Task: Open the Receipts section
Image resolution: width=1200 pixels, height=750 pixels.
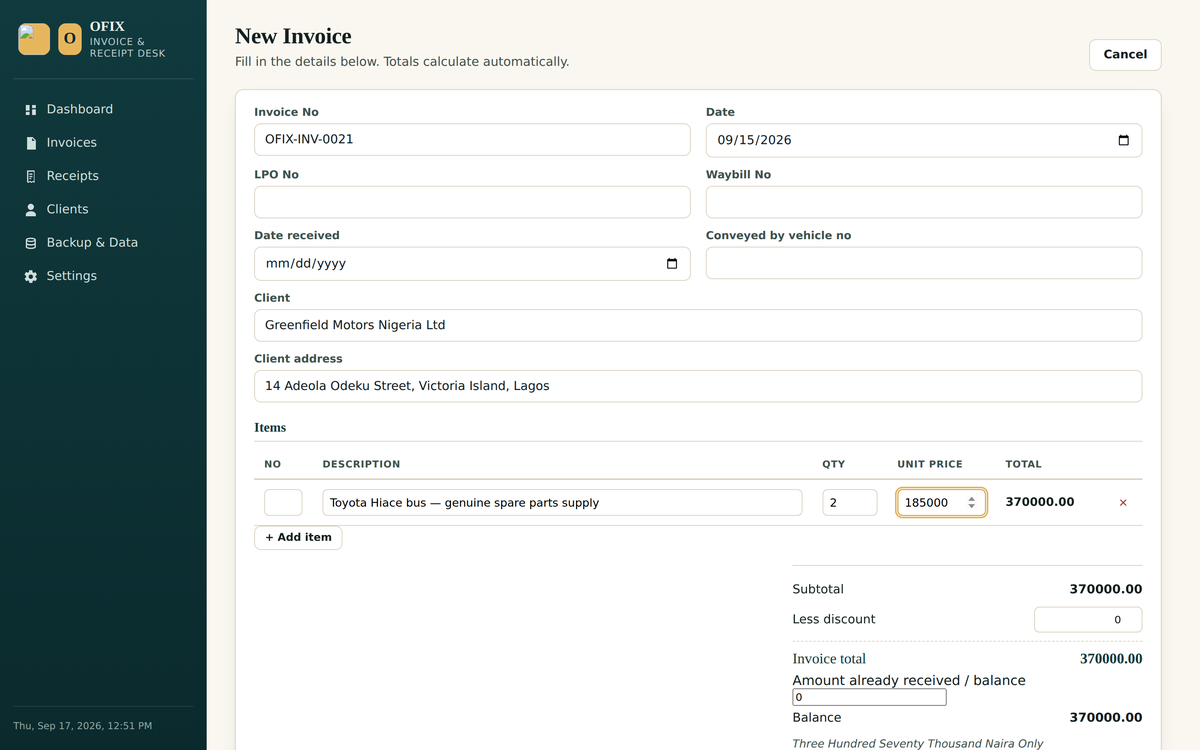Action: tap(103, 176)
